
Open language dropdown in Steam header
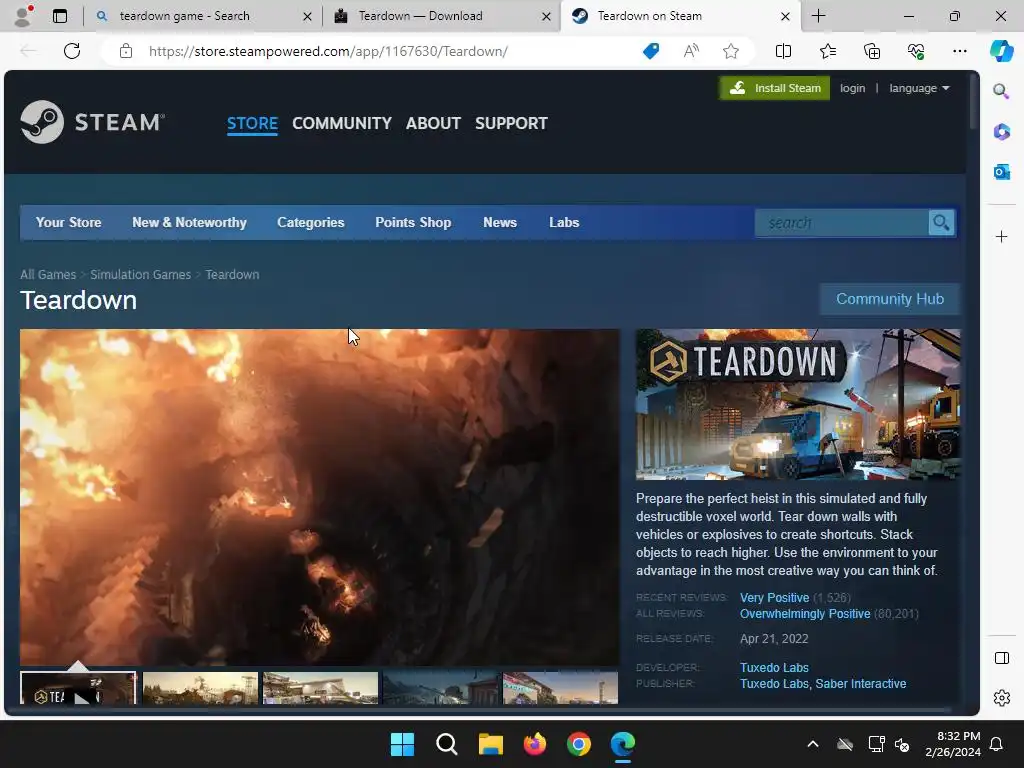point(919,88)
